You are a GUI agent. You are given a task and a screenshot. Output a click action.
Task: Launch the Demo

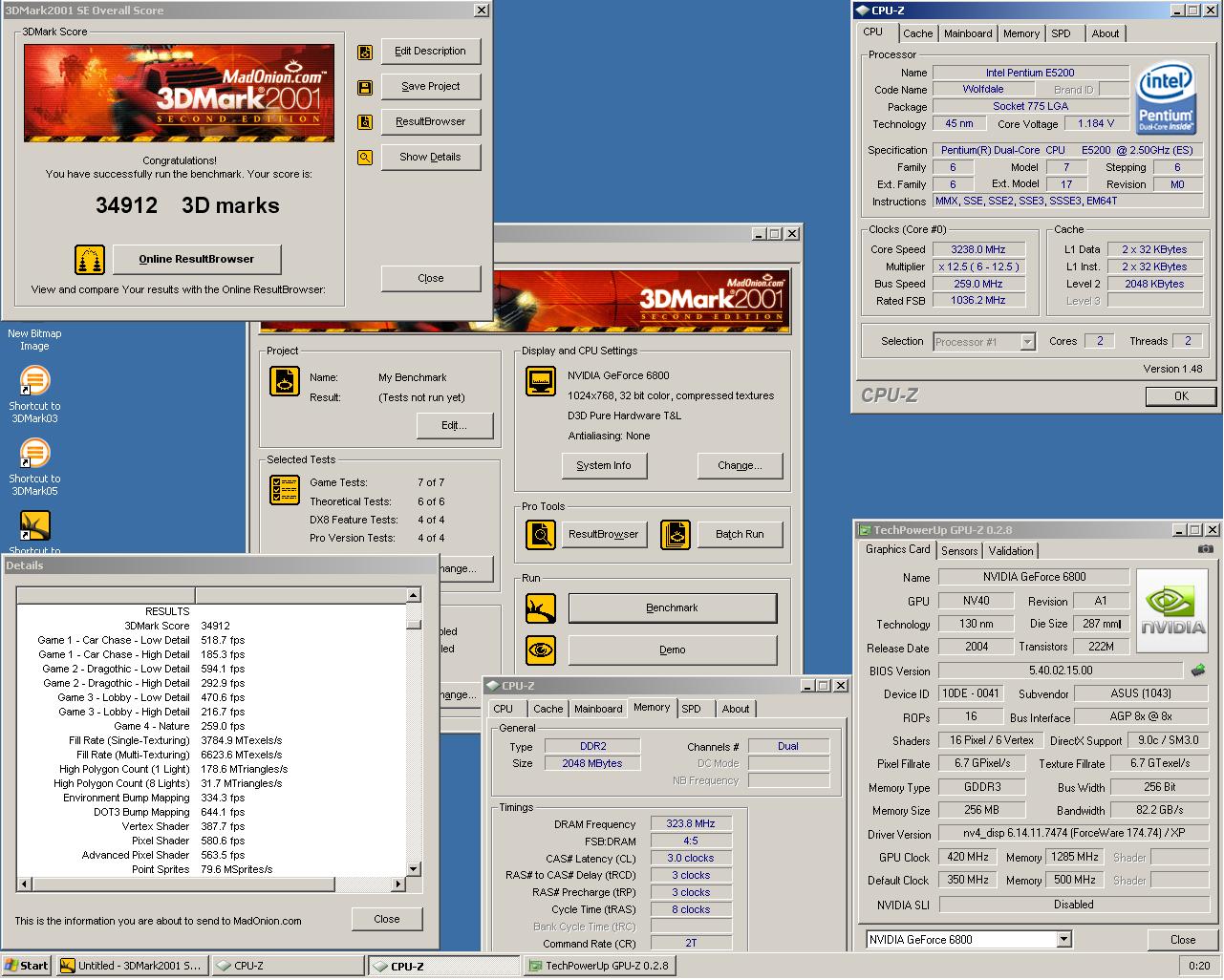673,650
